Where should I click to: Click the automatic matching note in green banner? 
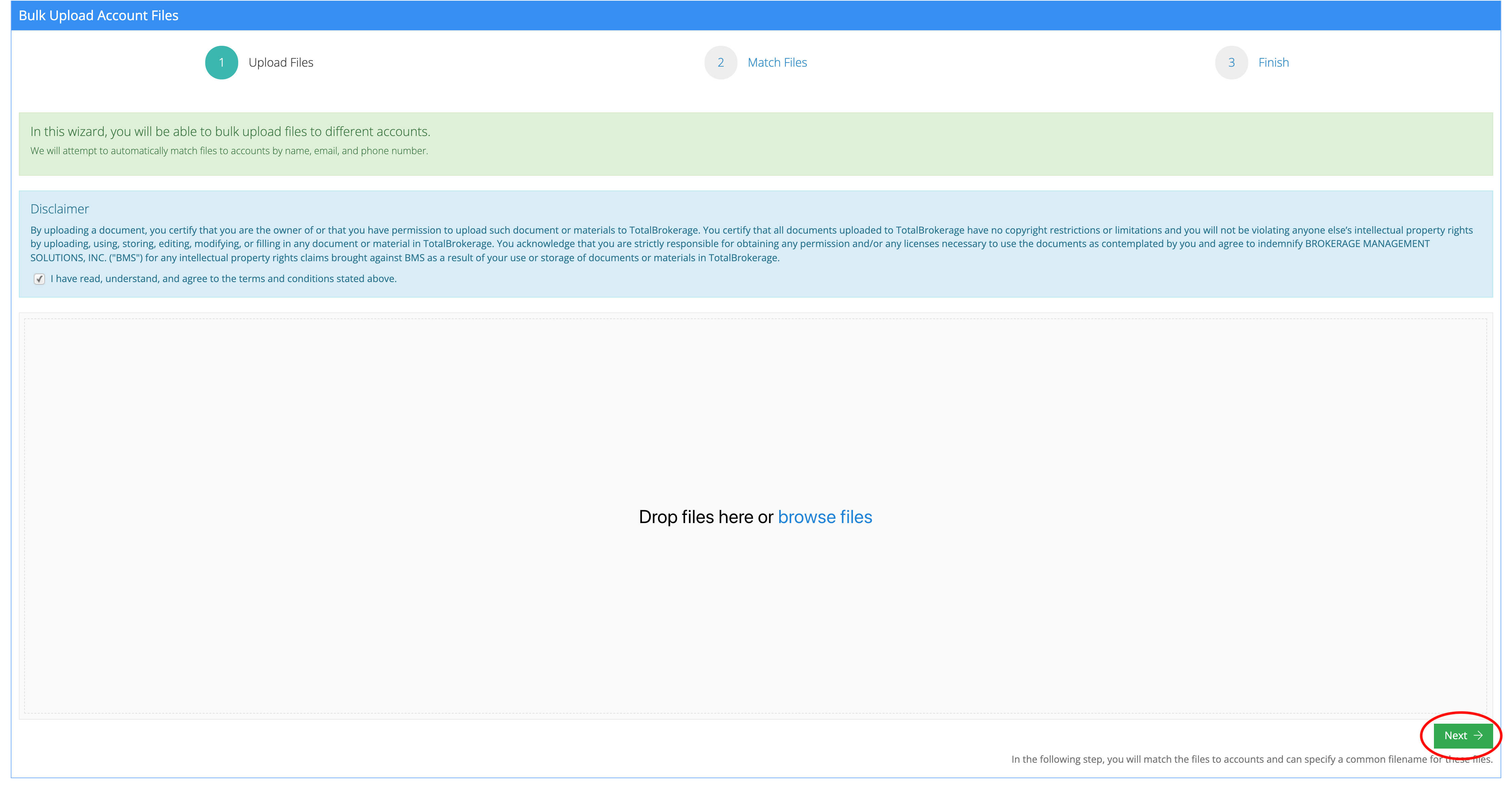[x=229, y=151]
